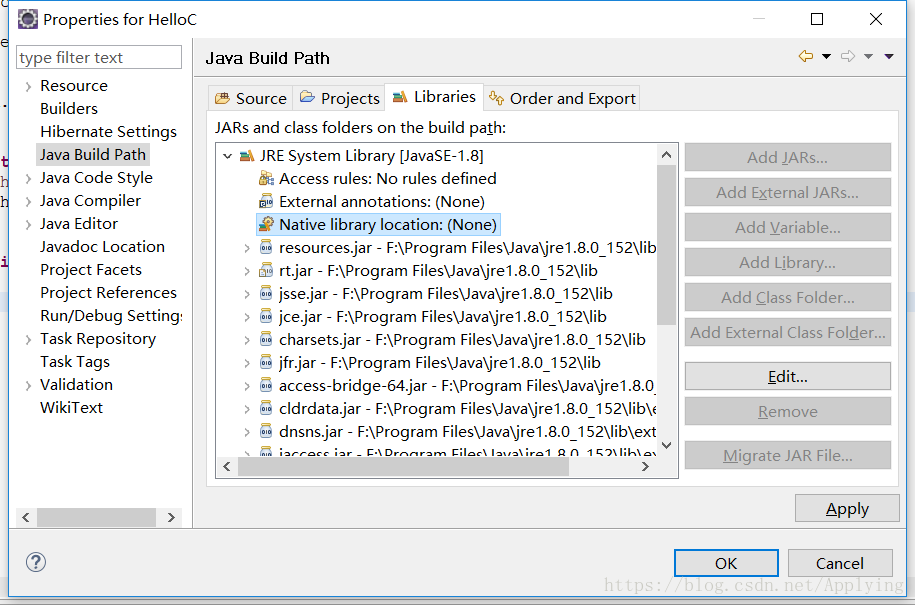Open the view menu triangle at top right

tap(889, 57)
